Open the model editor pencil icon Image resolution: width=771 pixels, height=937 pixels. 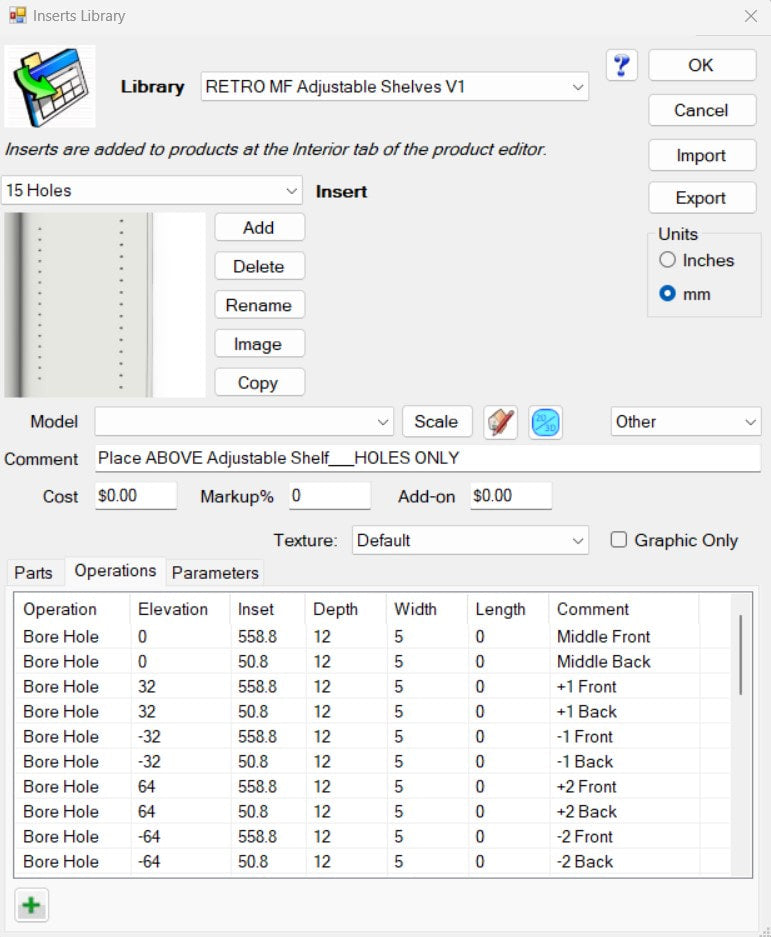500,422
